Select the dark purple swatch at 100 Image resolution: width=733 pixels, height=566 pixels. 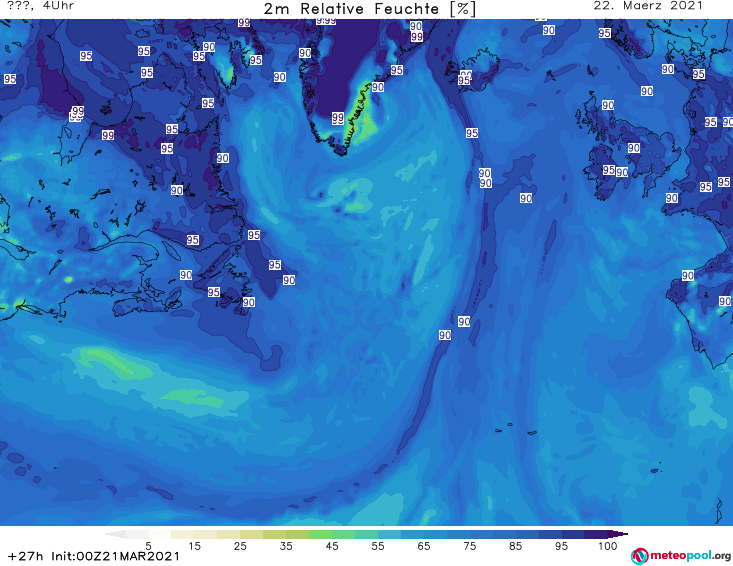click(x=596, y=534)
